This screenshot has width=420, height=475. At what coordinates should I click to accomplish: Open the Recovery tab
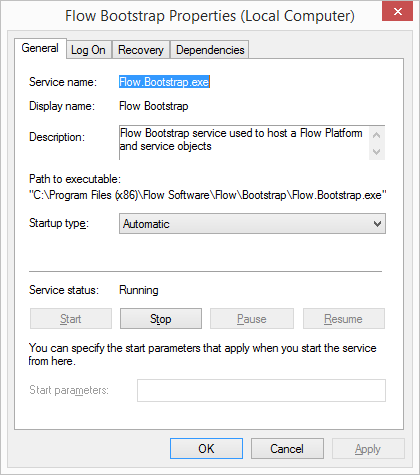coord(141,50)
